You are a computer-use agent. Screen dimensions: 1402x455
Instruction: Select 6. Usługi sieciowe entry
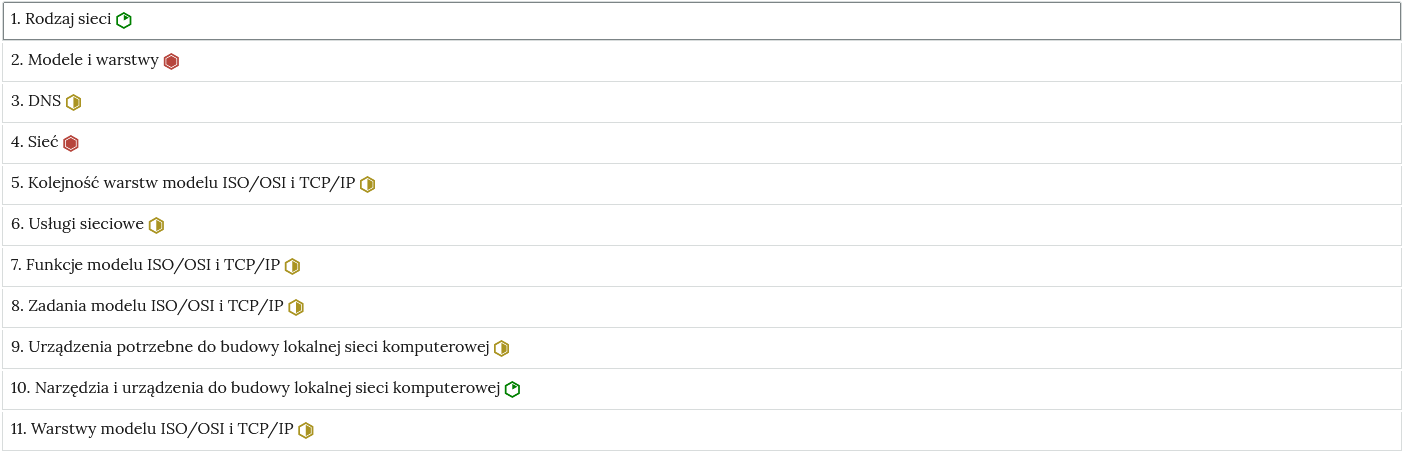click(701, 225)
